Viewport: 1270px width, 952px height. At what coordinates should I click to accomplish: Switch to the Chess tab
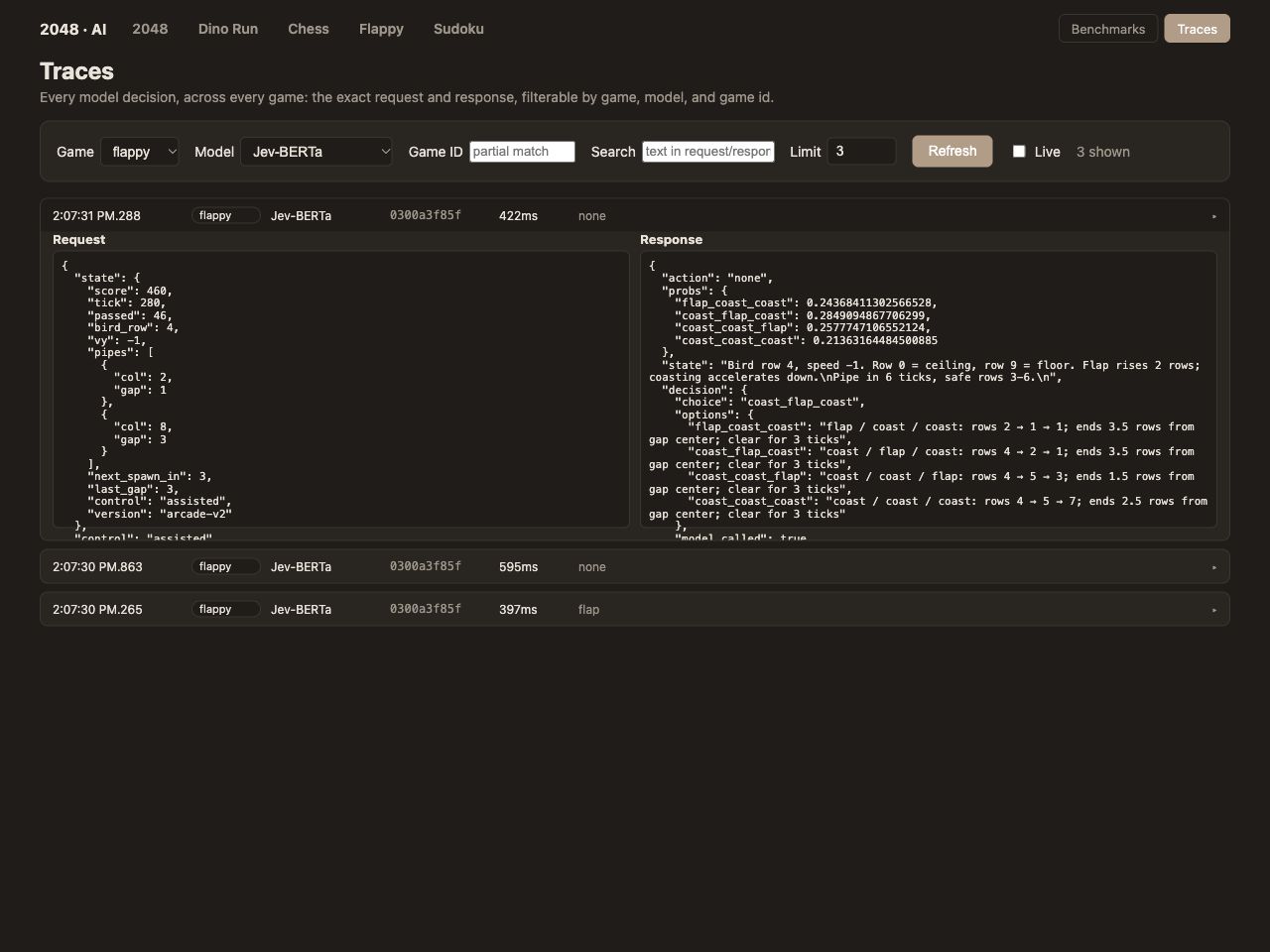point(309,29)
